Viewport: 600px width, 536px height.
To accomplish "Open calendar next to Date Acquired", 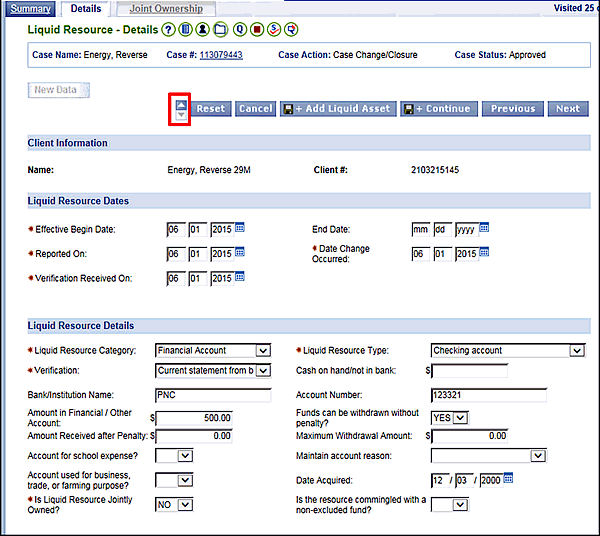I will point(508,478).
